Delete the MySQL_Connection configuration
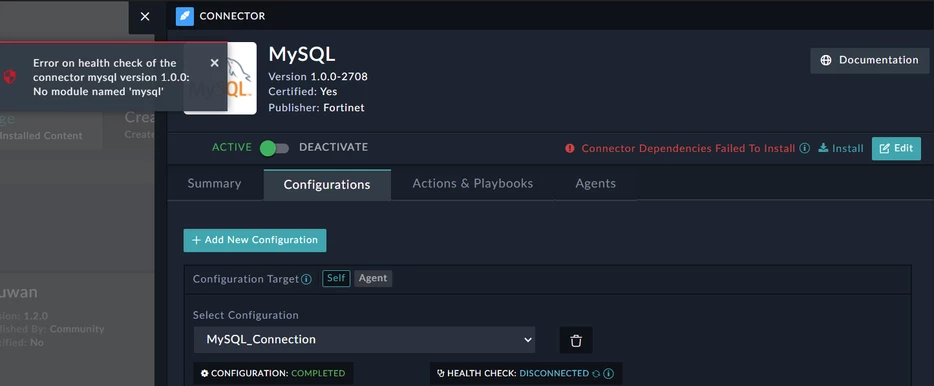 [x=576, y=340]
